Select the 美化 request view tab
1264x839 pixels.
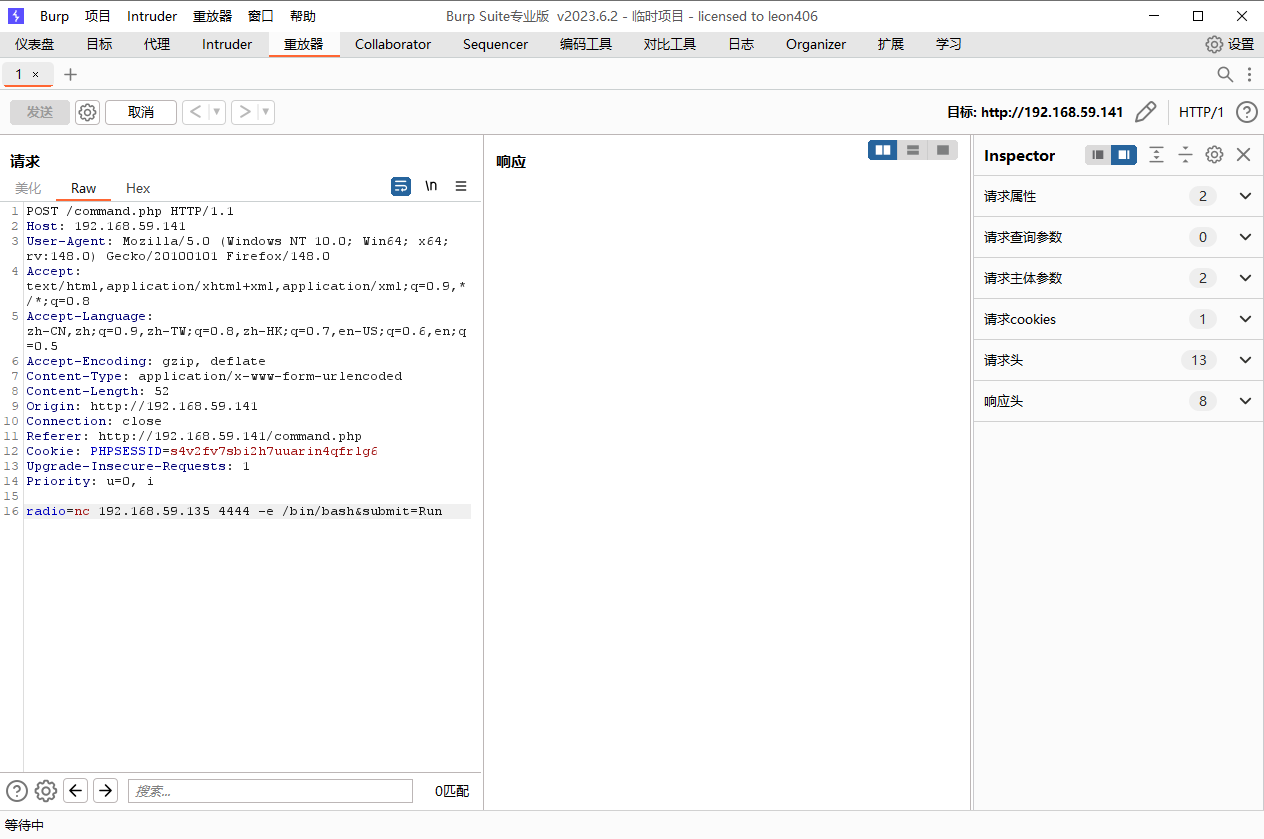point(28,188)
